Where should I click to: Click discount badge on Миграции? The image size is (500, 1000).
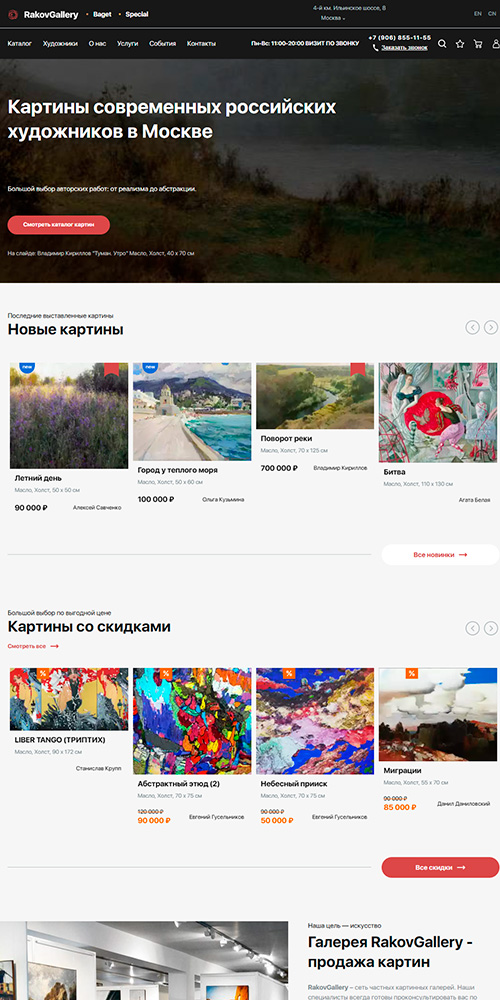coord(412,673)
